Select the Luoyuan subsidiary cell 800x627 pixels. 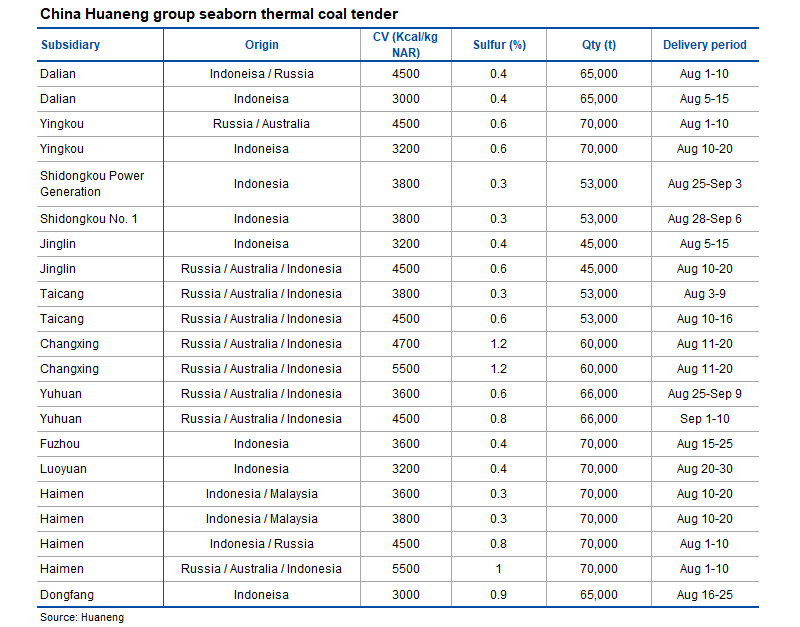click(63, 469)
